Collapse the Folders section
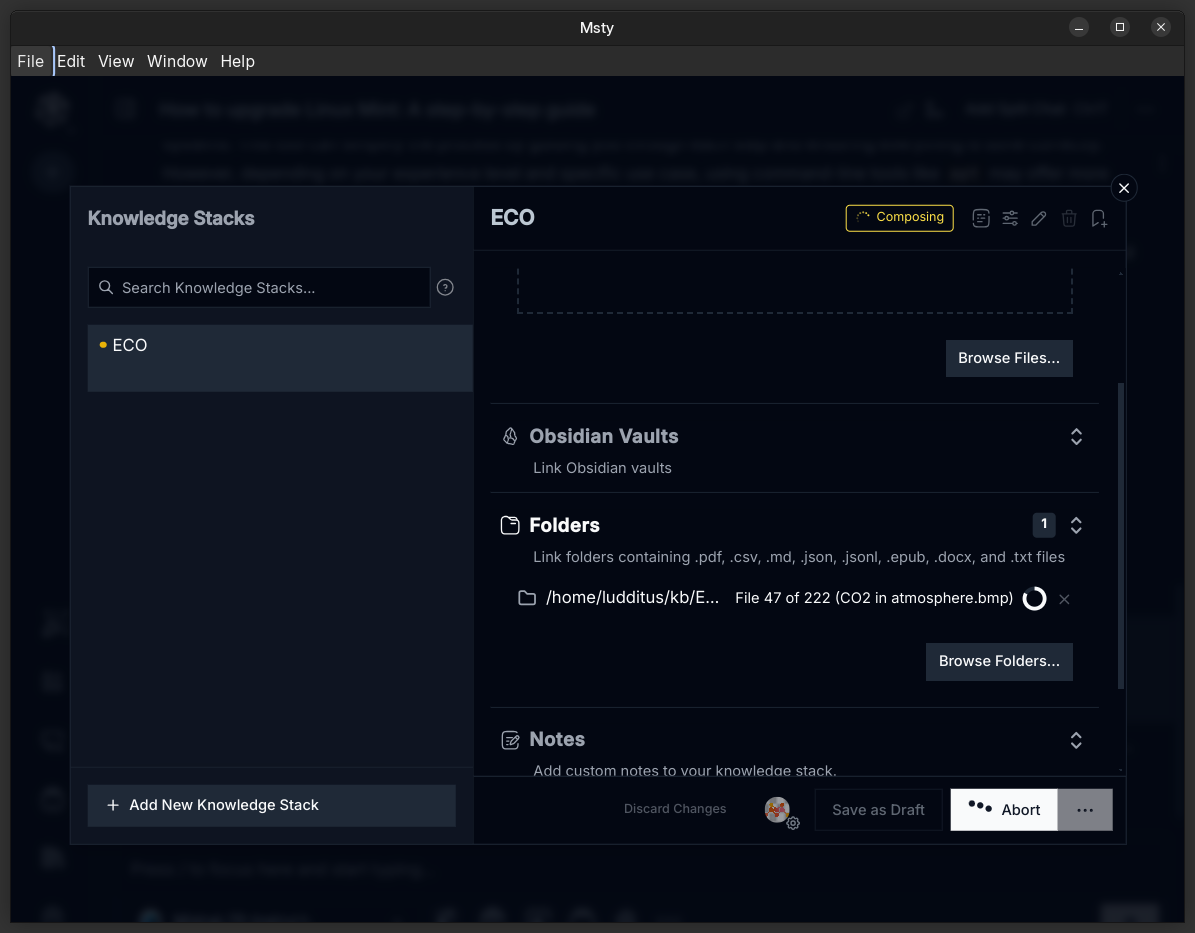This screenshot has width=1195, height=933. tap(1076, 525)
